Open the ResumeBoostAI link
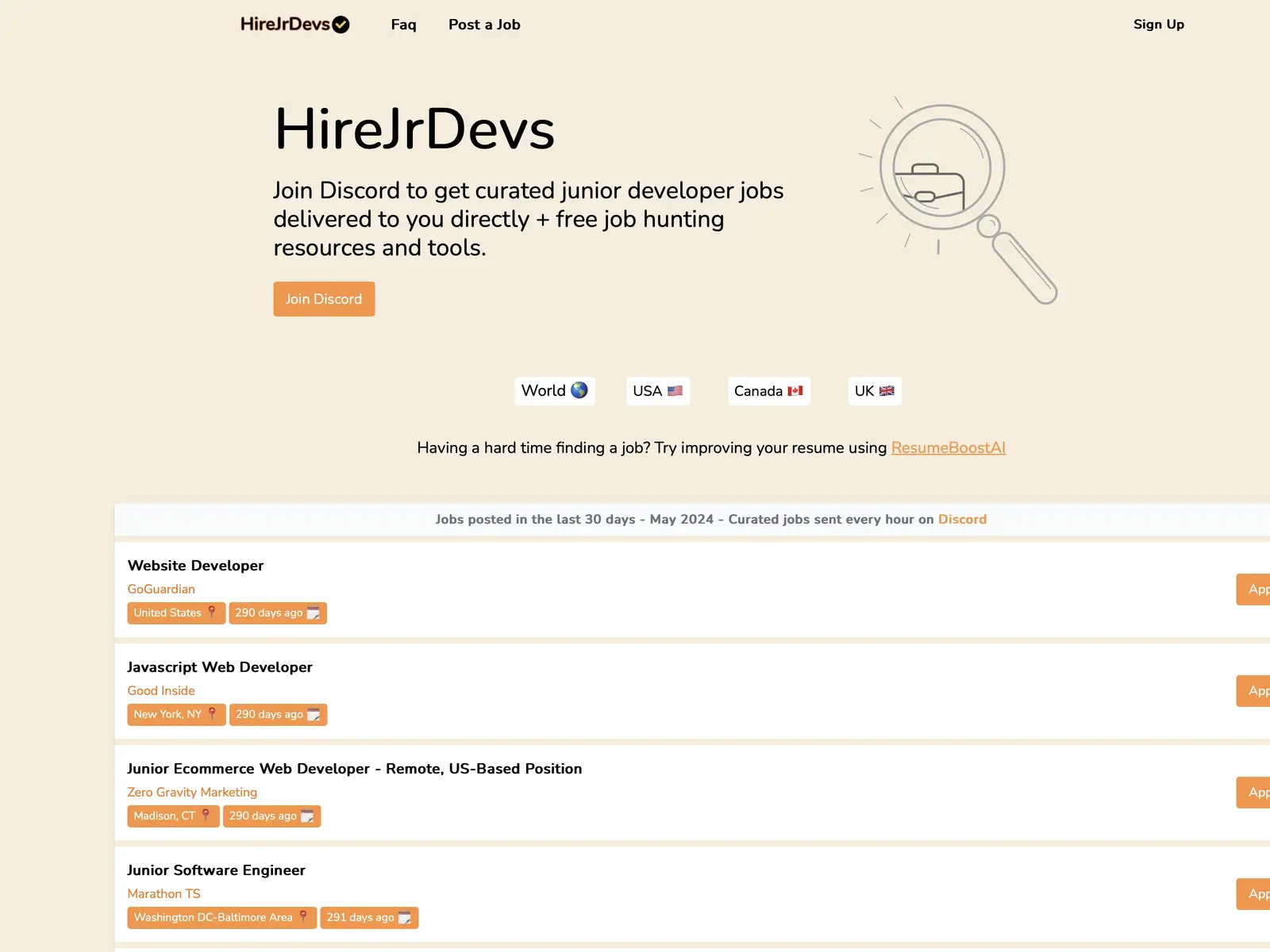 coord(949,447)
